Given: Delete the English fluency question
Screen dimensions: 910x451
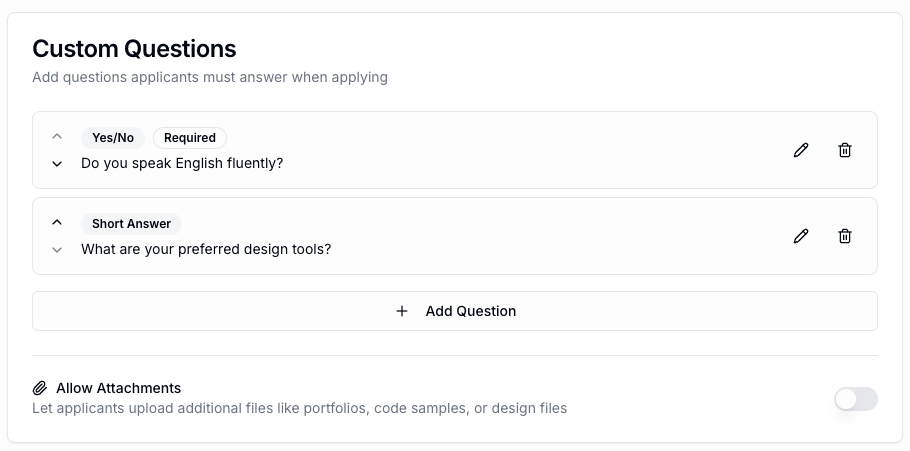Looking at the screenshot, I should pyautogui.click(x=845, y=150).
